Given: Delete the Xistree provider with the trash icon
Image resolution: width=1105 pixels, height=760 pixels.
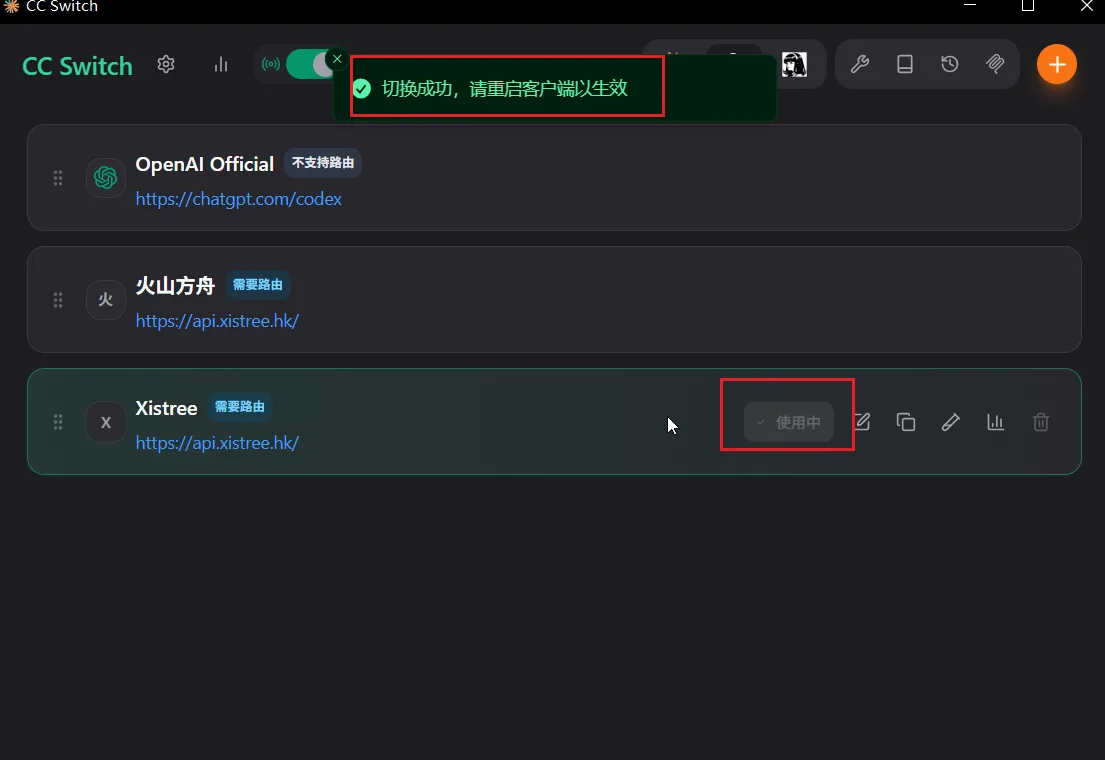Looking at the screenshot, I should 1041,422.
